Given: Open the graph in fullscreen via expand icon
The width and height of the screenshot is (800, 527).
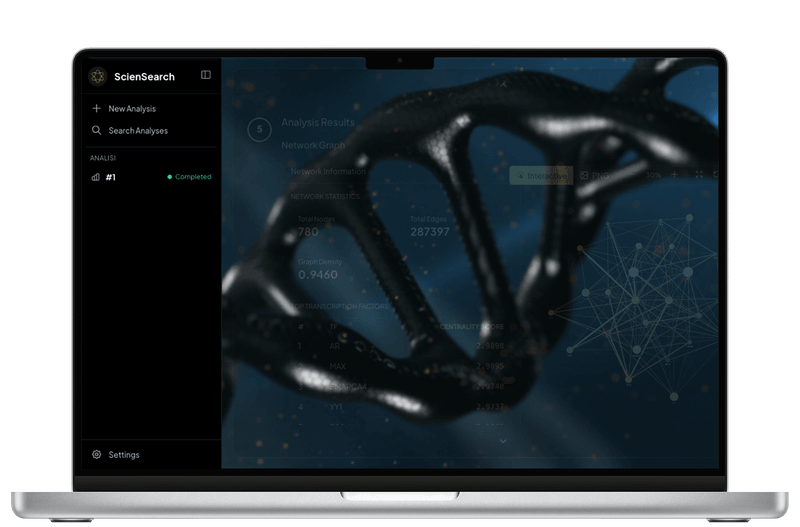Looking at the screenshot, I should [x=699, y=174].
